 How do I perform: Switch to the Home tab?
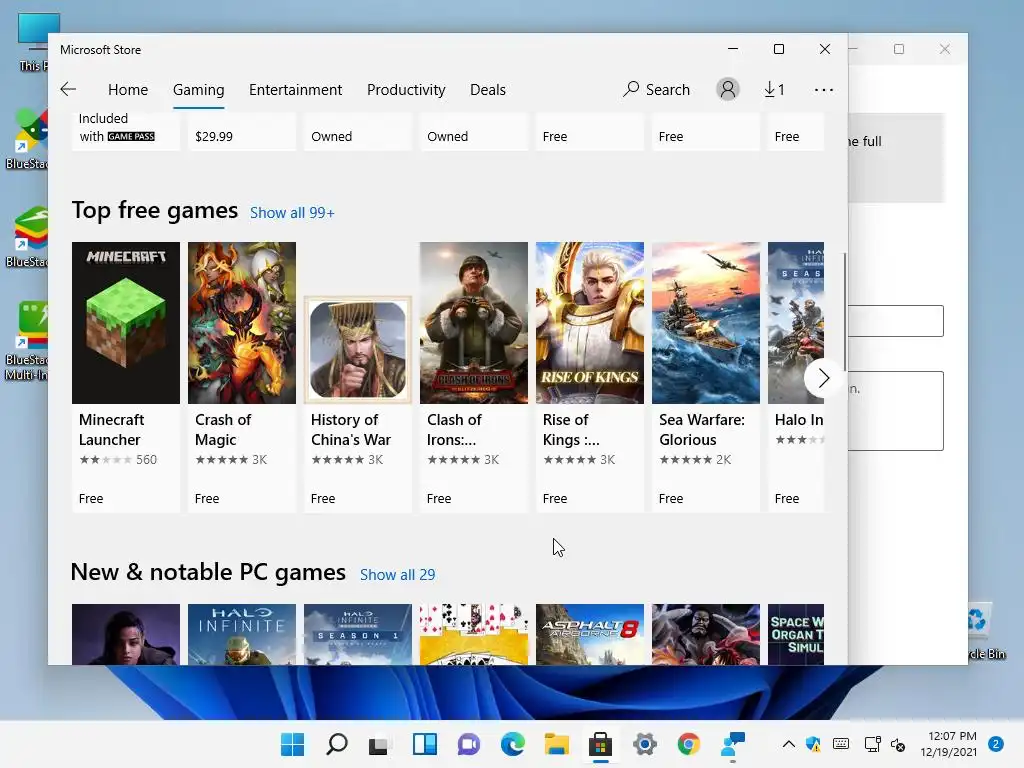(128, 89)
